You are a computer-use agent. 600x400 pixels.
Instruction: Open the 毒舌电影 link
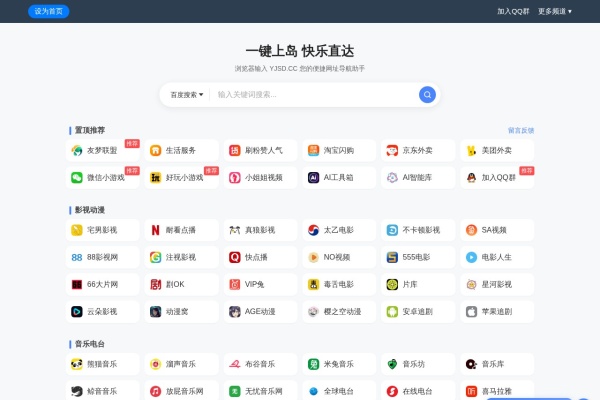339,284
